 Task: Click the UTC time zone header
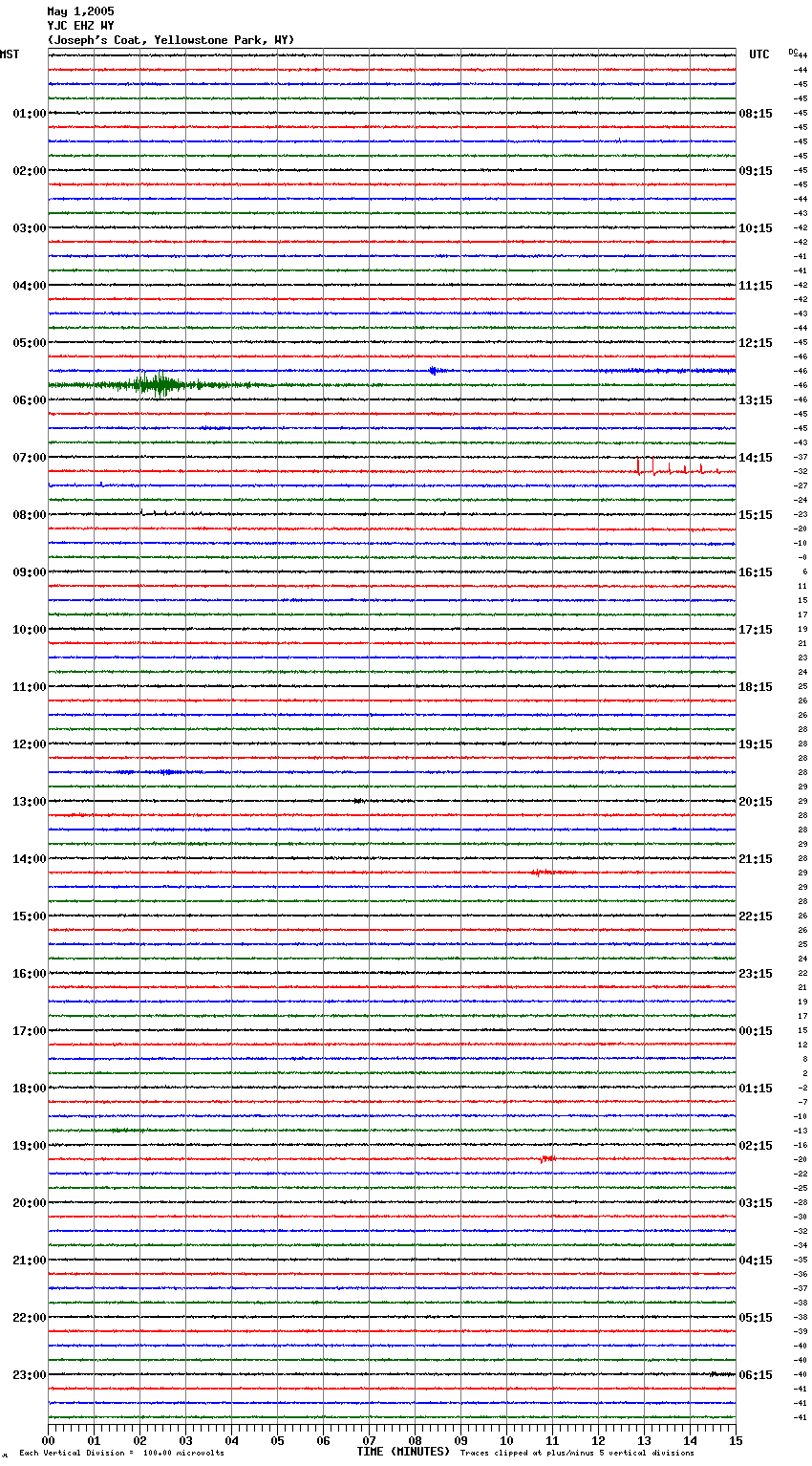click(x=759, y=54)
